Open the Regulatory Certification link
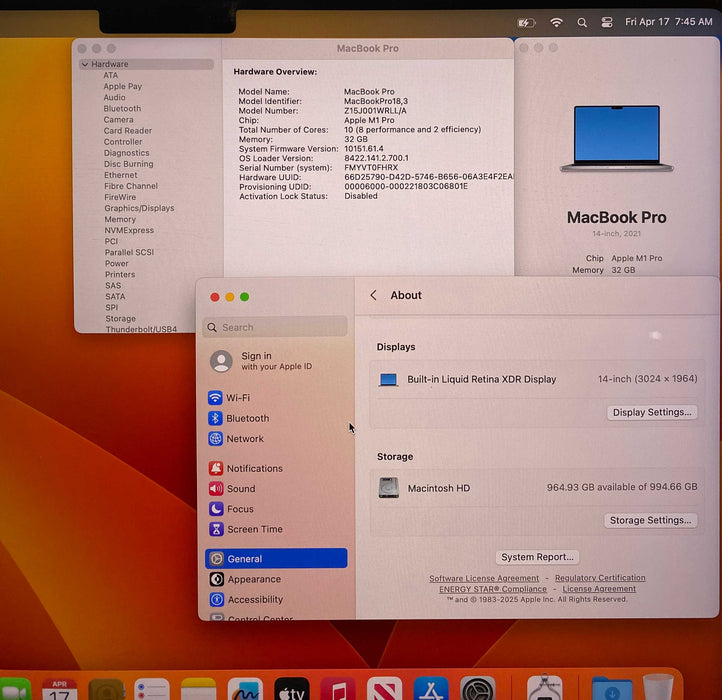The image size is (722, 700). pos(600,578)
